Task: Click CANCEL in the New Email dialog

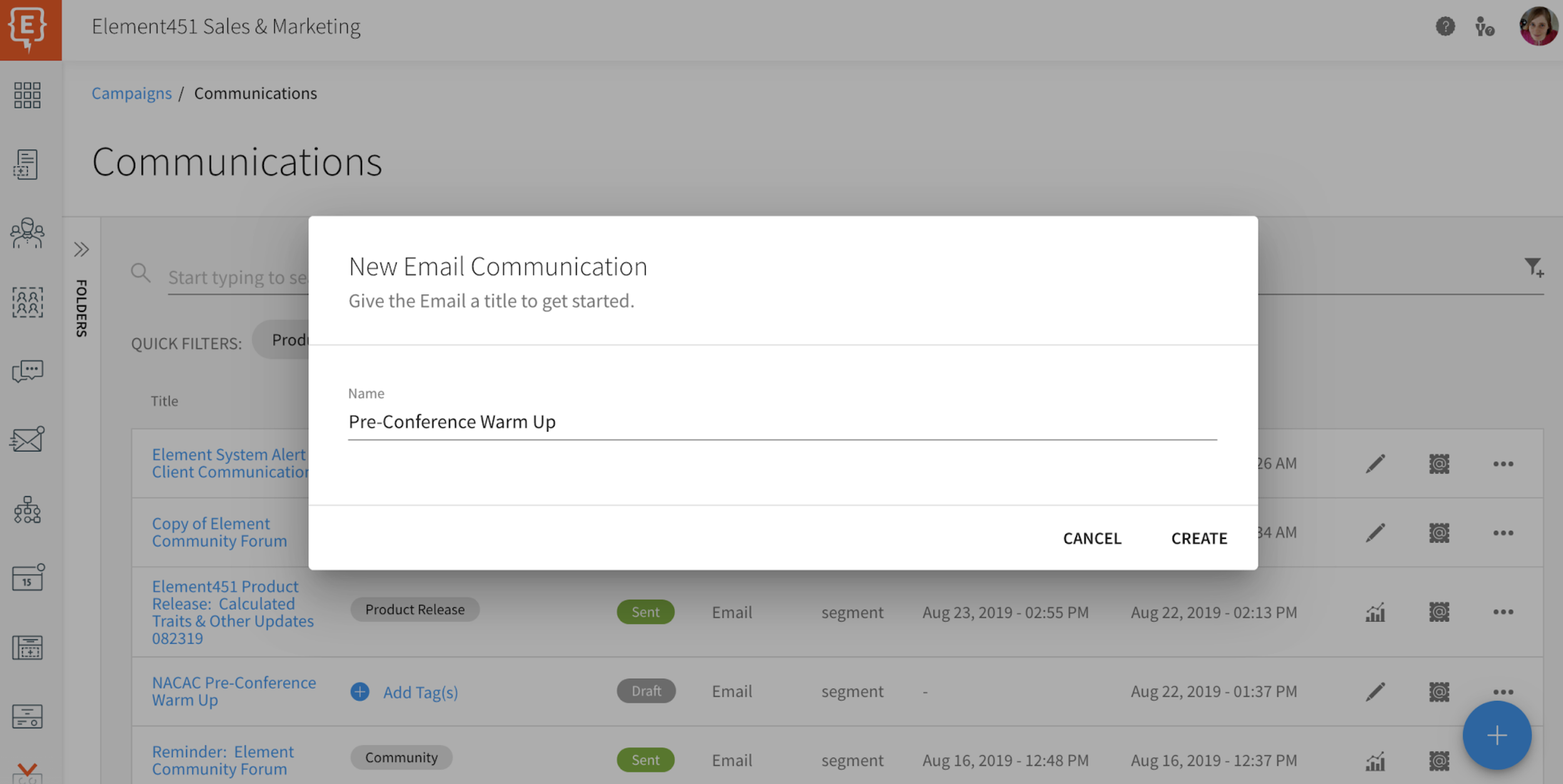Action: point(1092,538)
